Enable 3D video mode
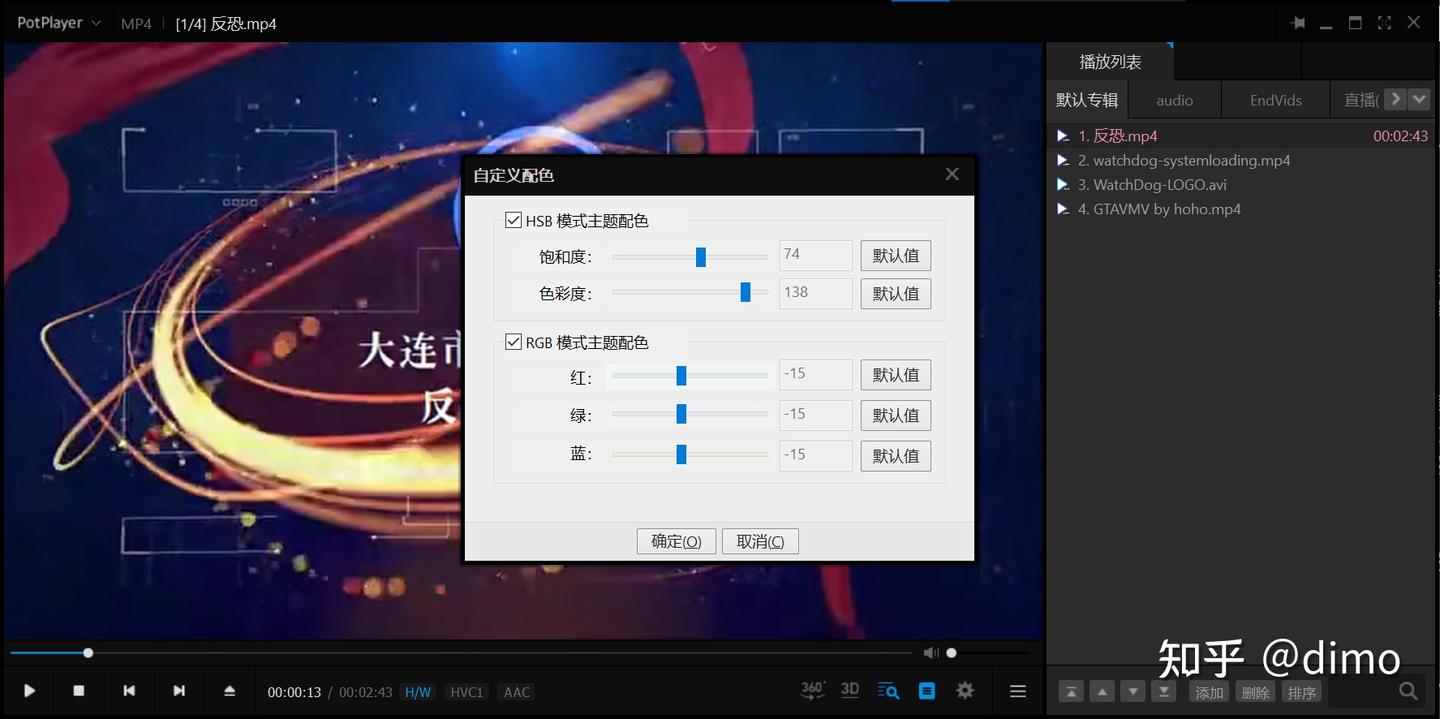1440x719 pixels. 849,690
